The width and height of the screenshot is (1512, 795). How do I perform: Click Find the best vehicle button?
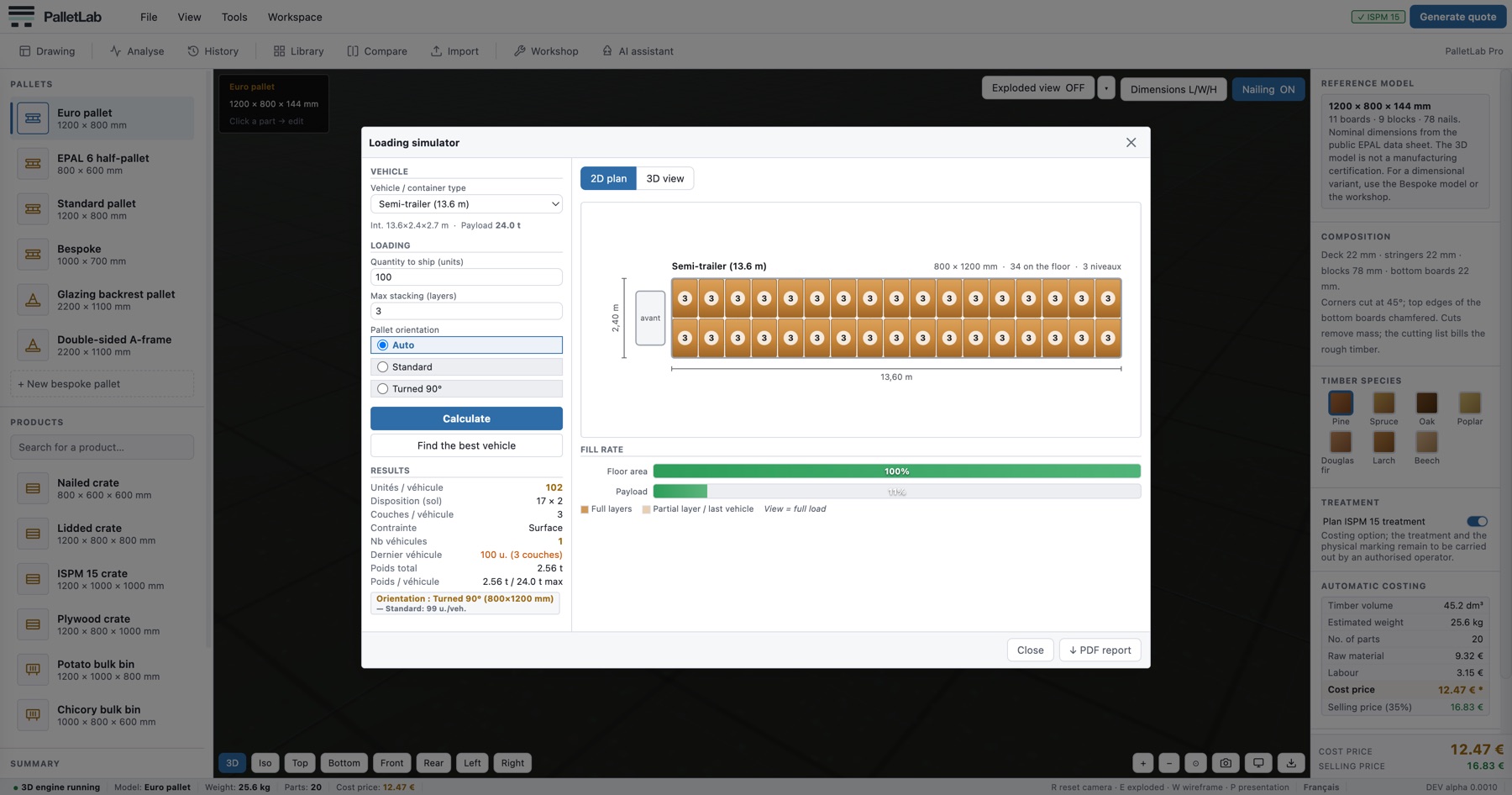coord(466,445)
